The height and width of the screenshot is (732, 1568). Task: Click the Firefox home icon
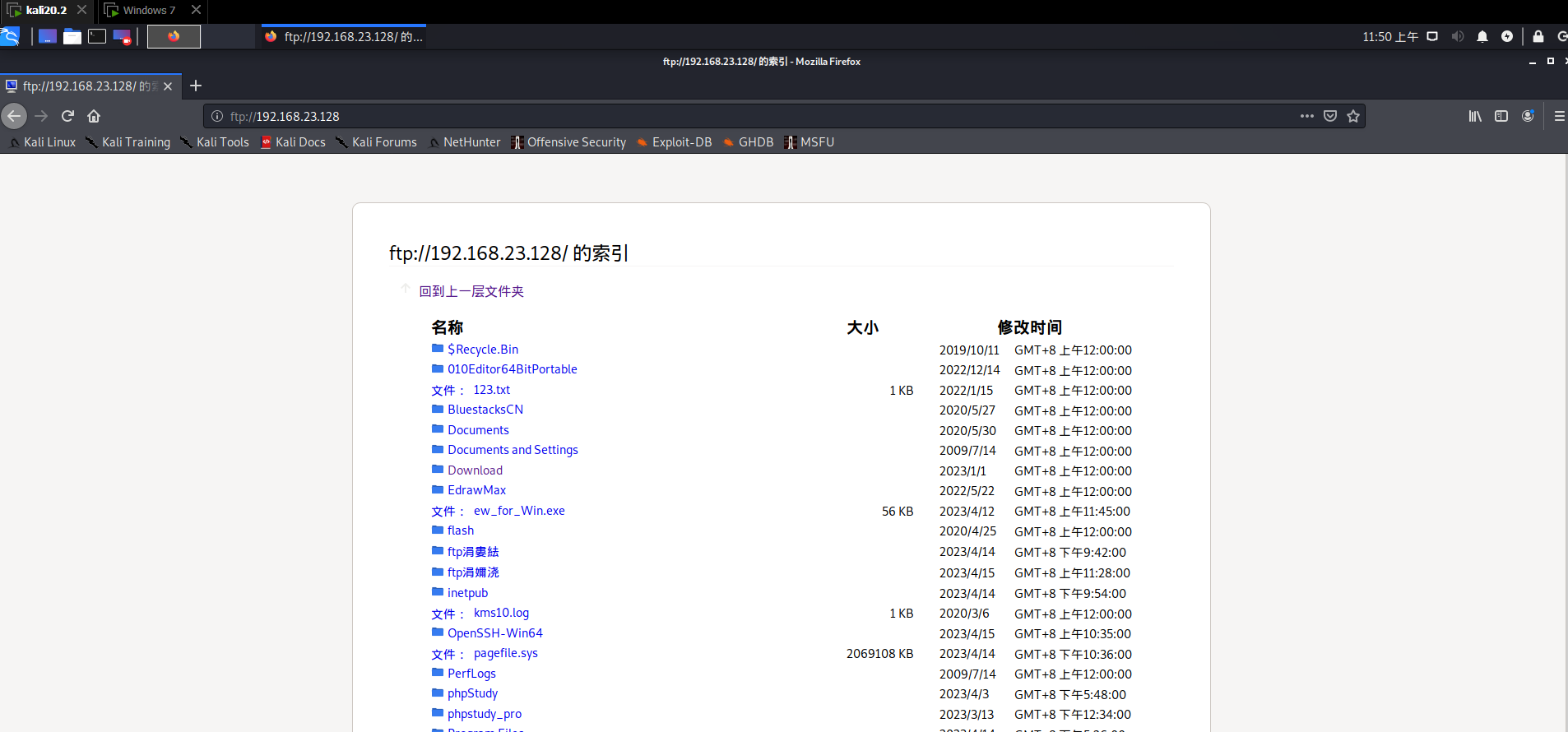(x=94, y=116)
